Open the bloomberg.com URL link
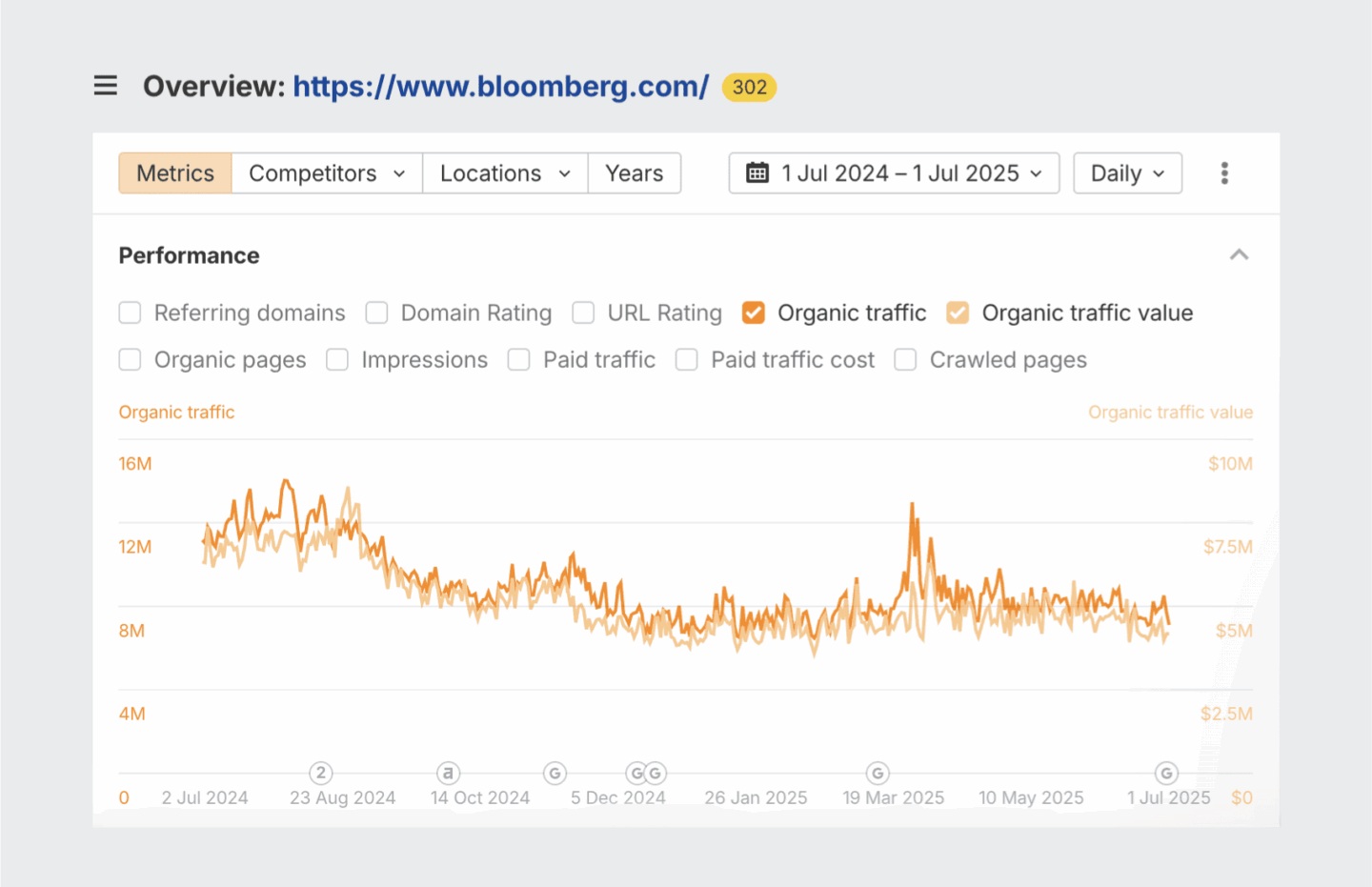This screenshot has width=1372, height=887. click(x=501, y=87)
